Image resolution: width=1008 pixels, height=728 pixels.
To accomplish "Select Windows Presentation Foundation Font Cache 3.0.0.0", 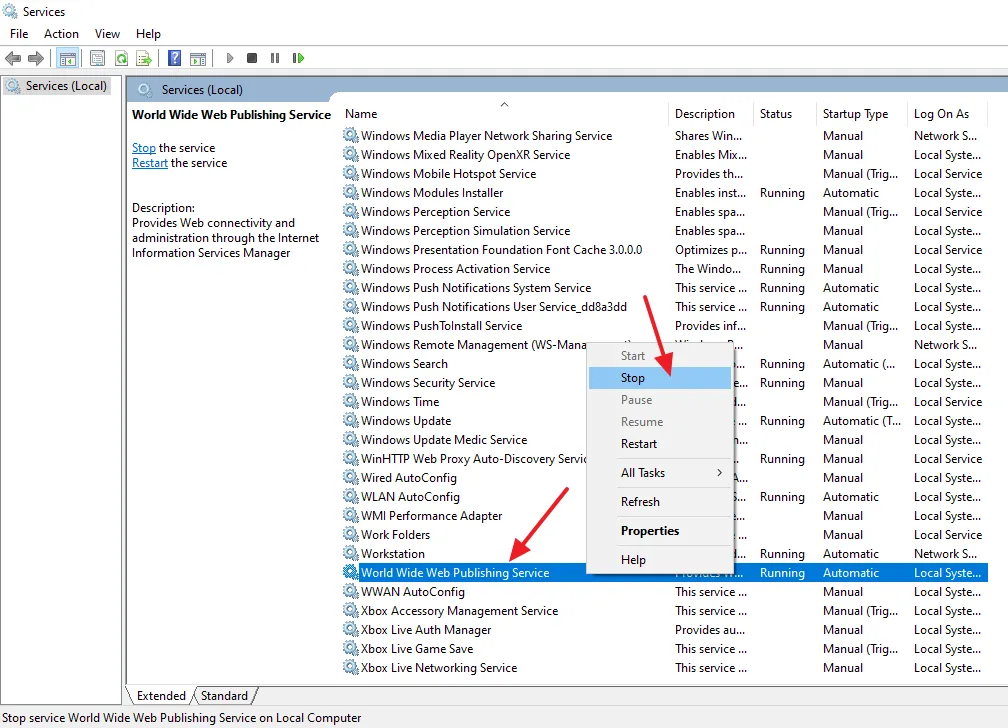I will 664,250.
